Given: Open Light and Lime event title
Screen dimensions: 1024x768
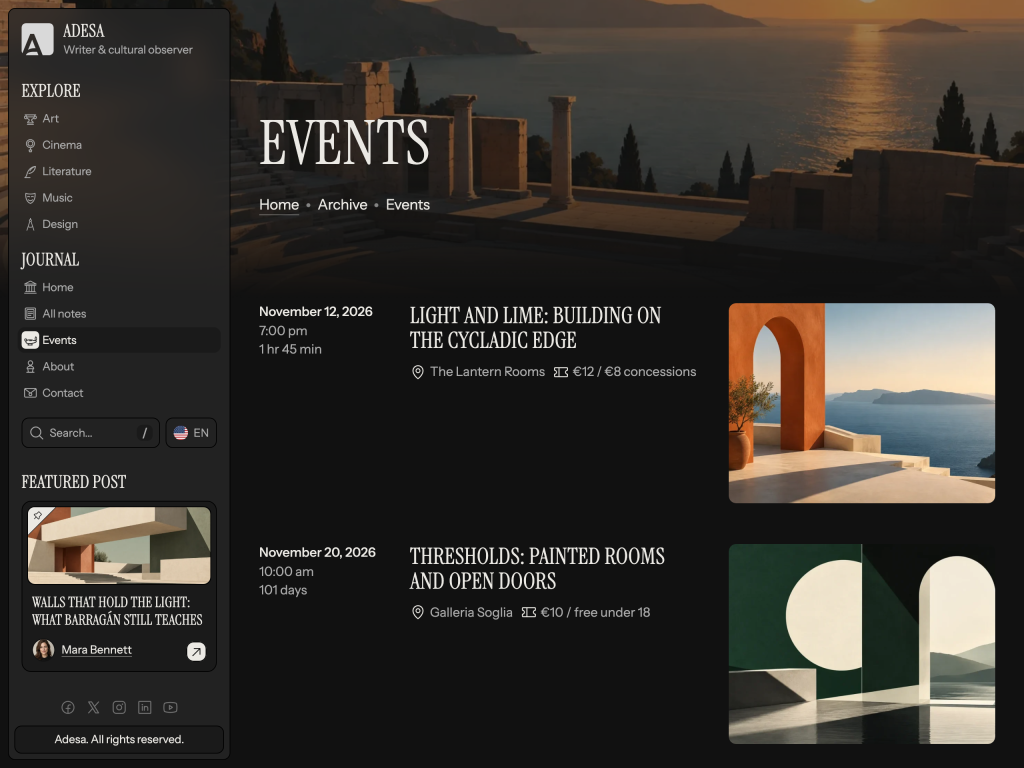Looking at the screenshot, I should (536, 328).
